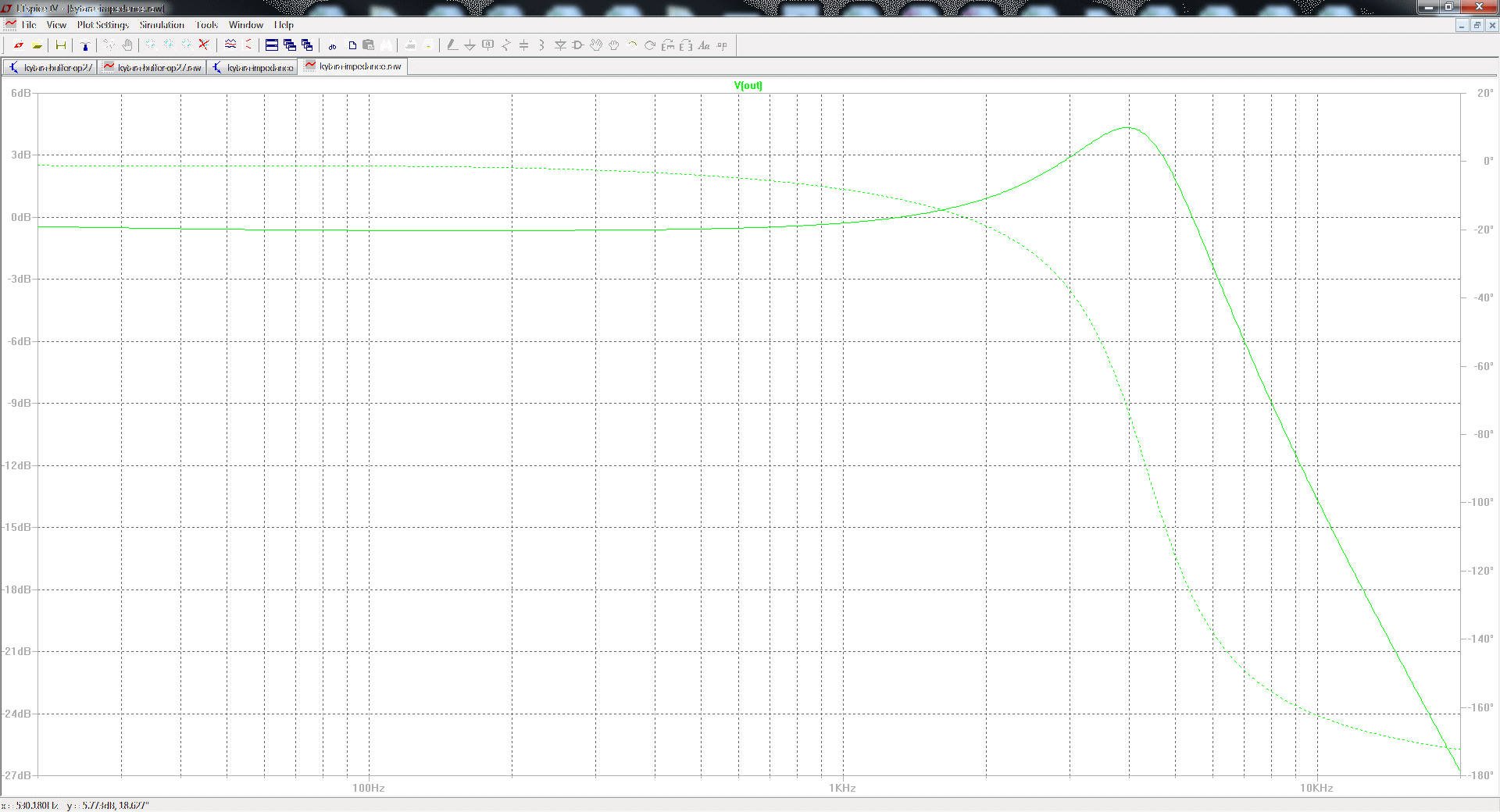Click the Open file folder icon
Screen dimensions: 1500x812
coord(37,45)
